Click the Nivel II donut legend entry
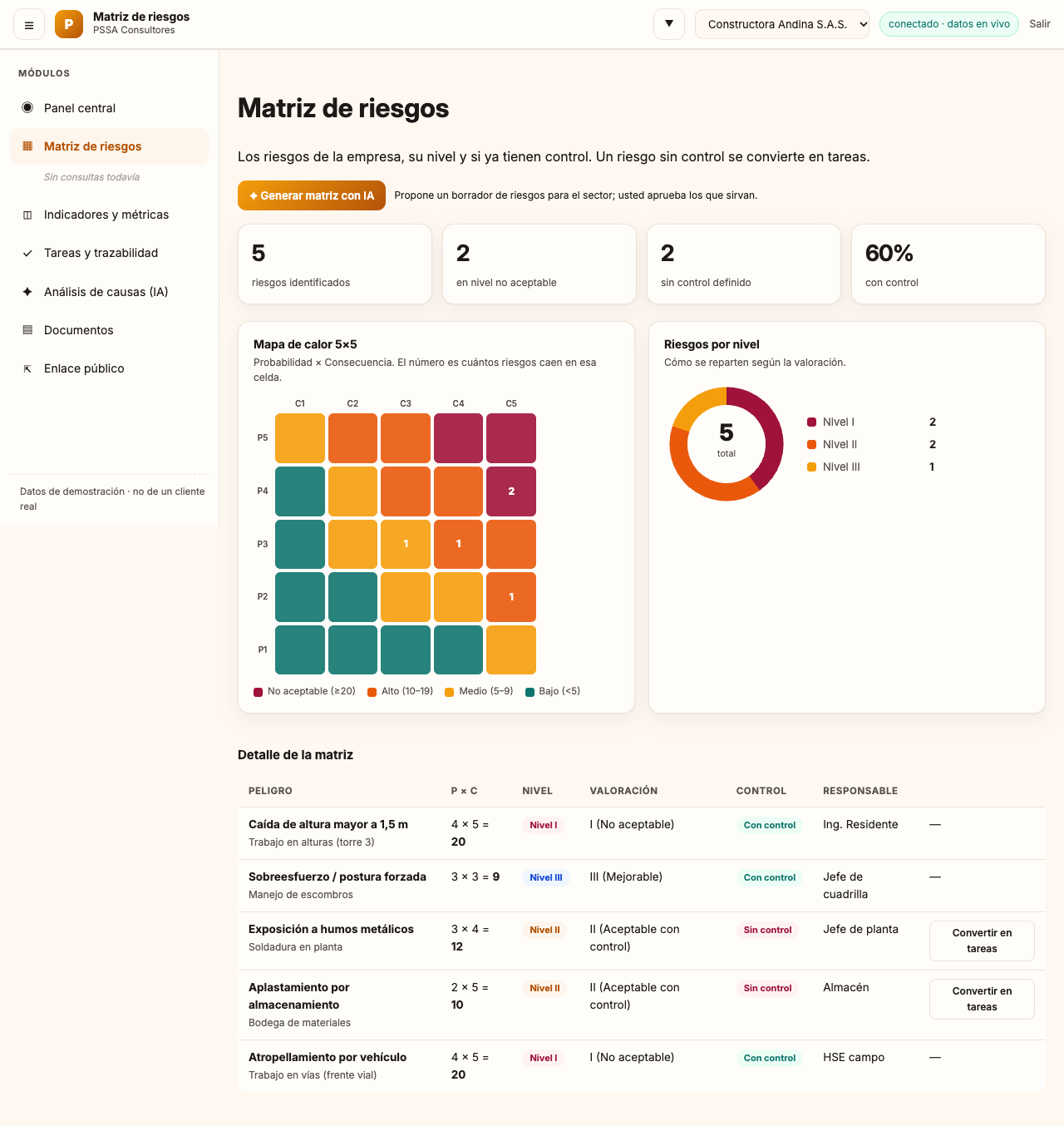 872,444
